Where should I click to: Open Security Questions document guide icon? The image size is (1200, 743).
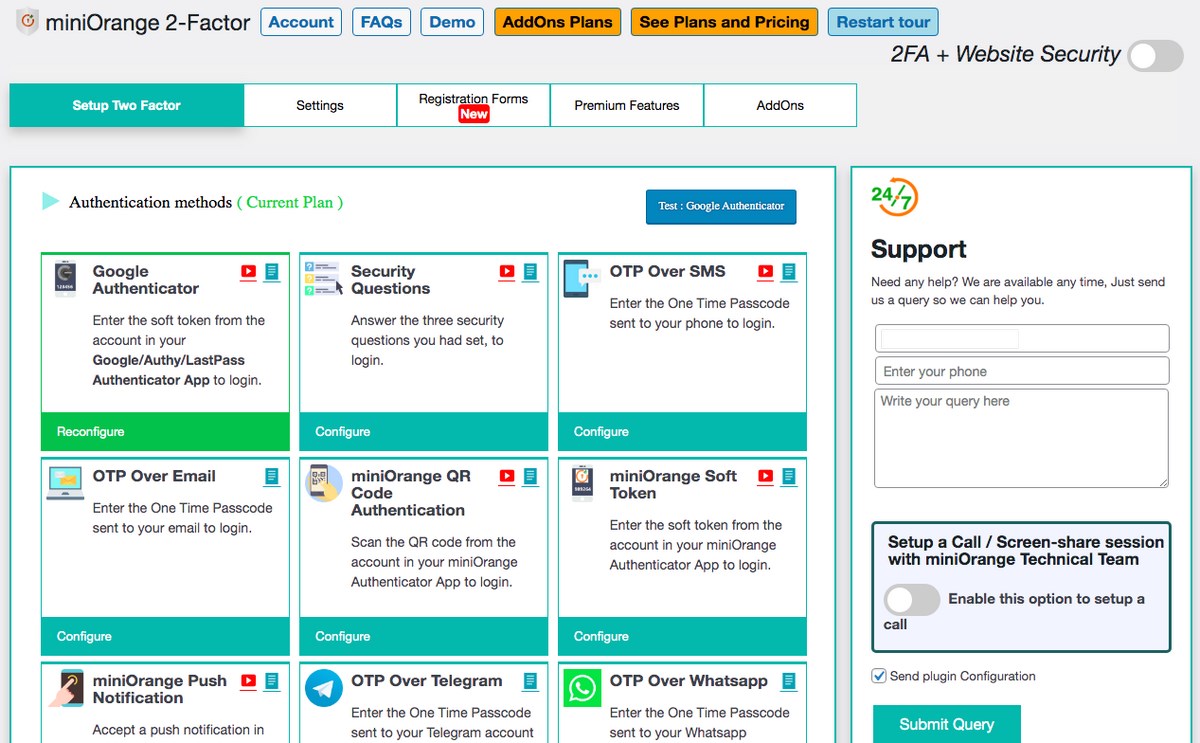[531, 272]
